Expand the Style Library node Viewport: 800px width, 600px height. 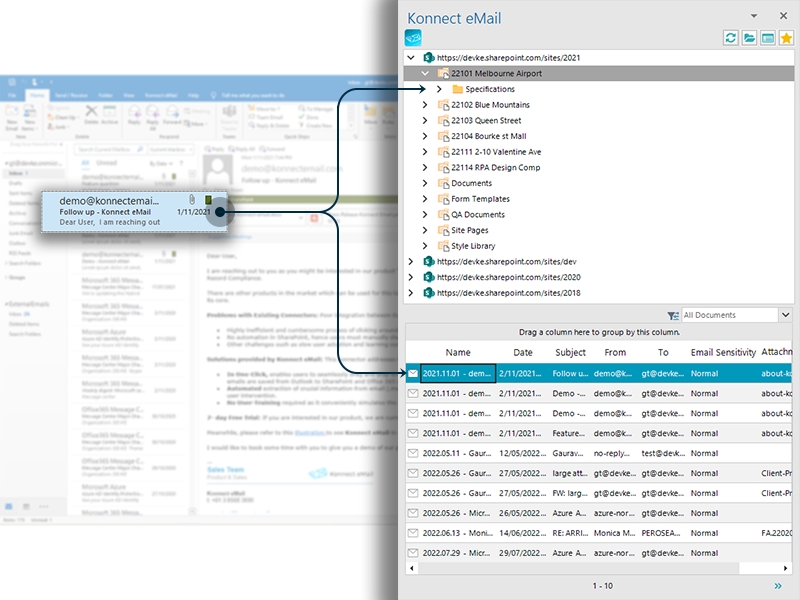click(x=425, y=246)
